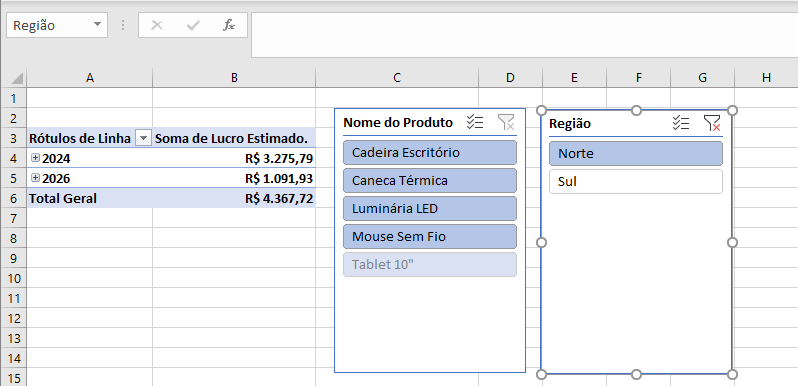Click the R$ 4.367,72 total cell
The width and height of the screenshot is (798, 386).
pyautogui.click(x=234, y=198)
